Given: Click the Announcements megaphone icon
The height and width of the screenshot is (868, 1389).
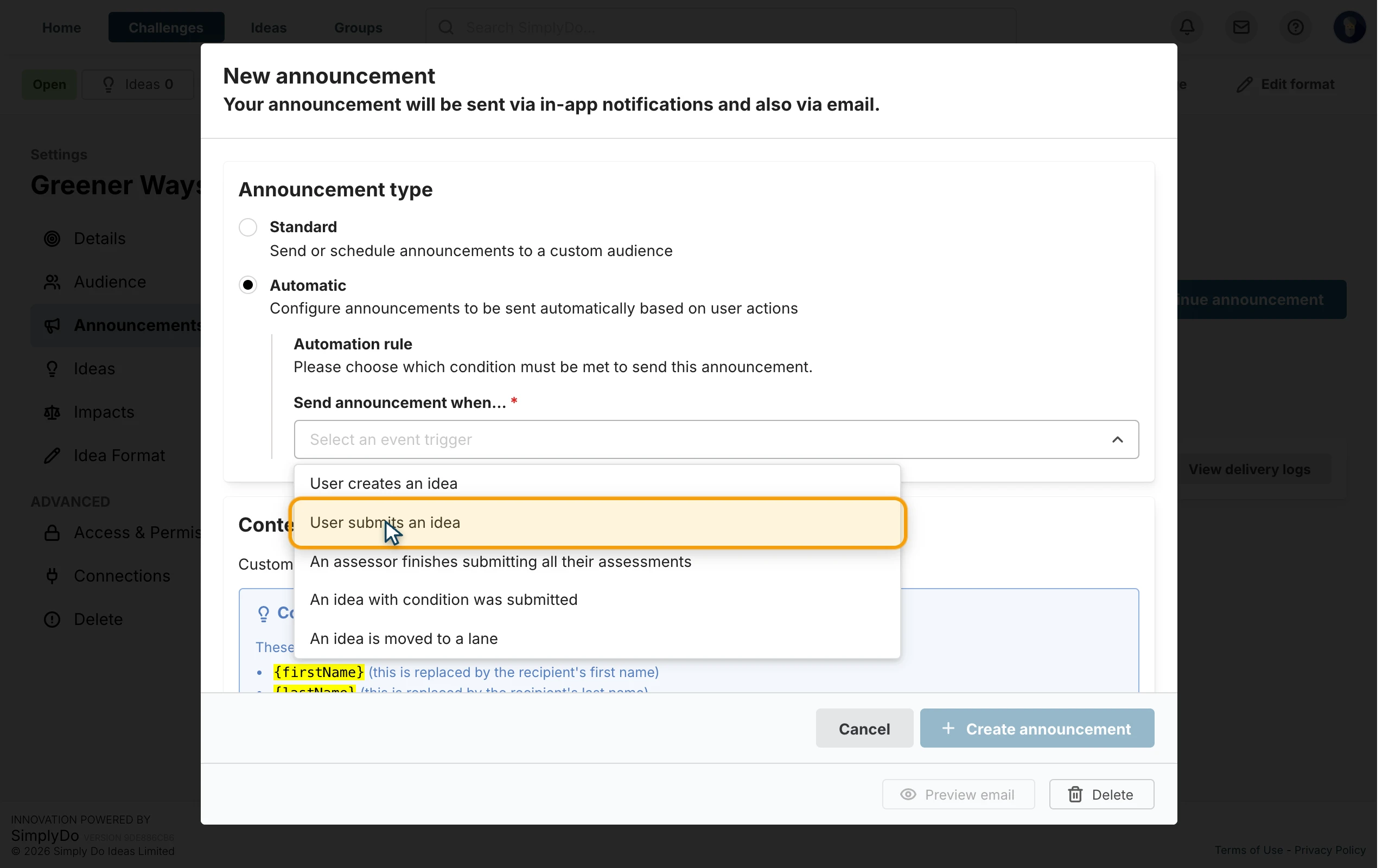Looking at the screenshot, I should pyautogui.click(x=52, y=325).
